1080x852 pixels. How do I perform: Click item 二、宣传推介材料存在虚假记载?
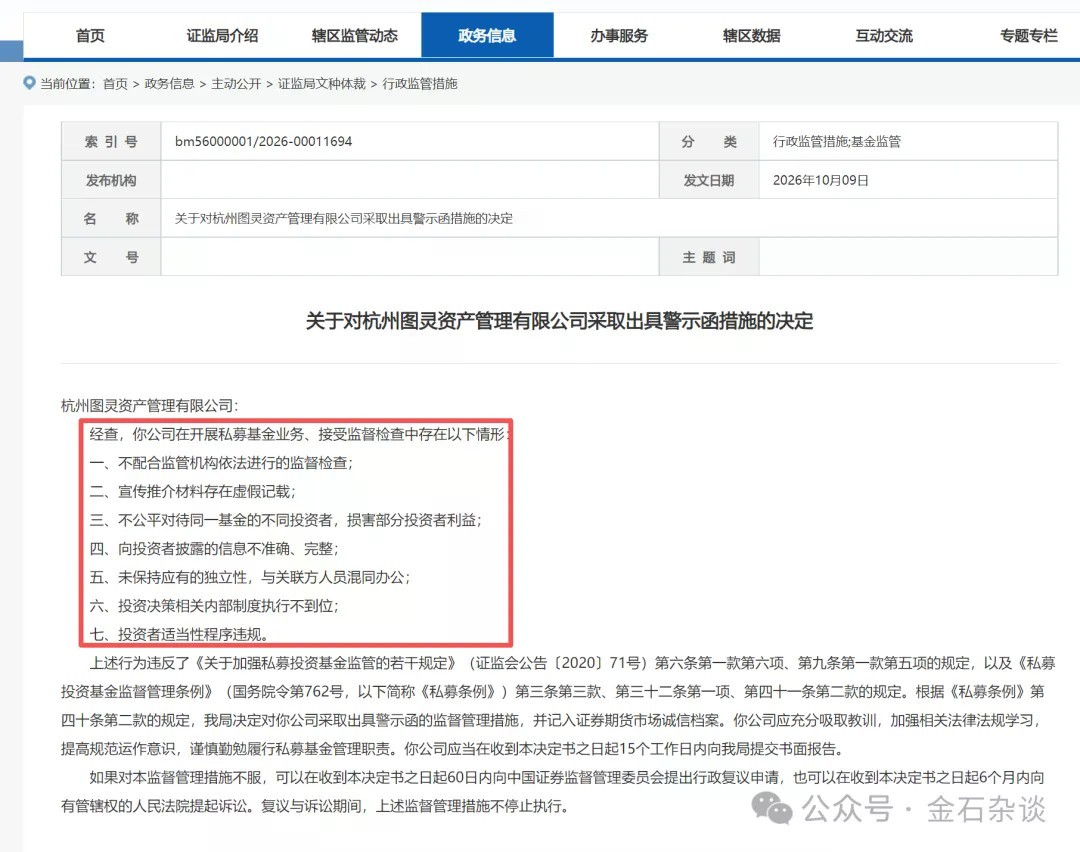click(192, 491)
